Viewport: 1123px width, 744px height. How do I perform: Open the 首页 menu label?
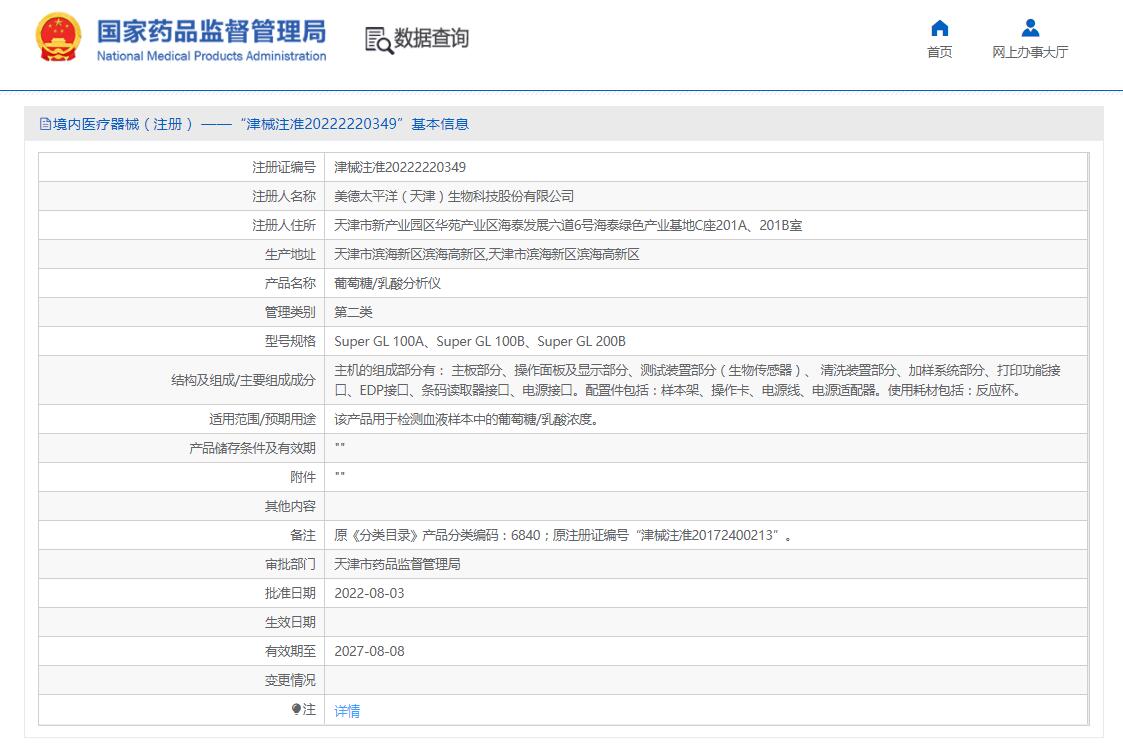(939, 53)
